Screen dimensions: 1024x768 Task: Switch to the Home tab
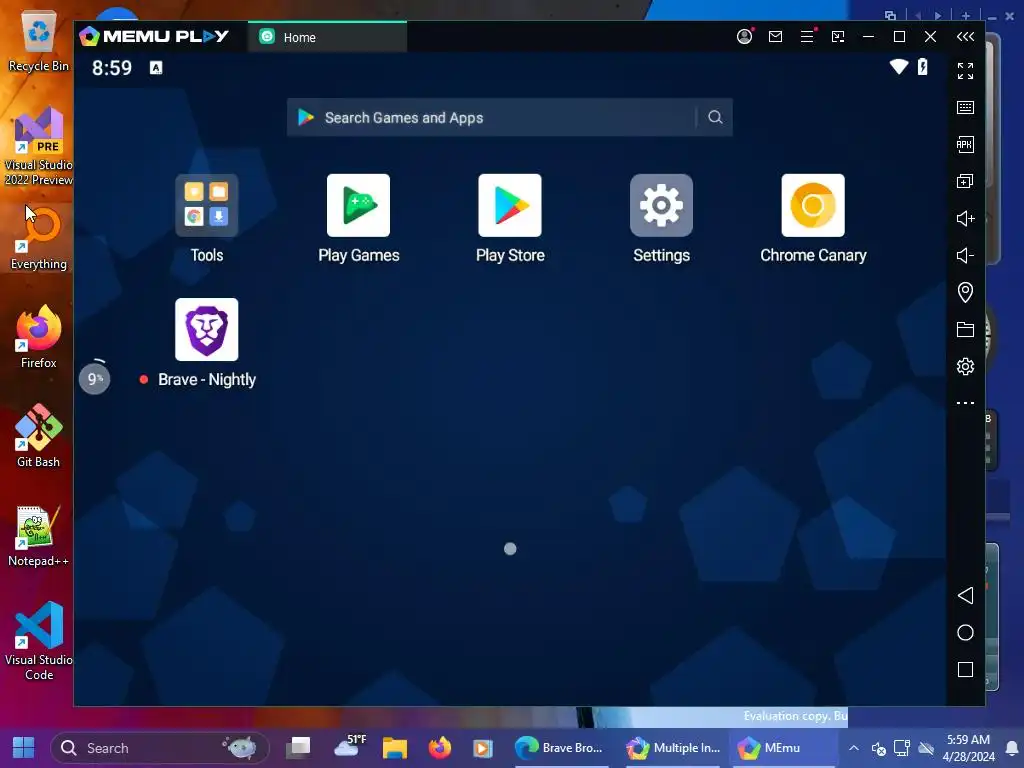pyautogui.click(x=327, y=37)
